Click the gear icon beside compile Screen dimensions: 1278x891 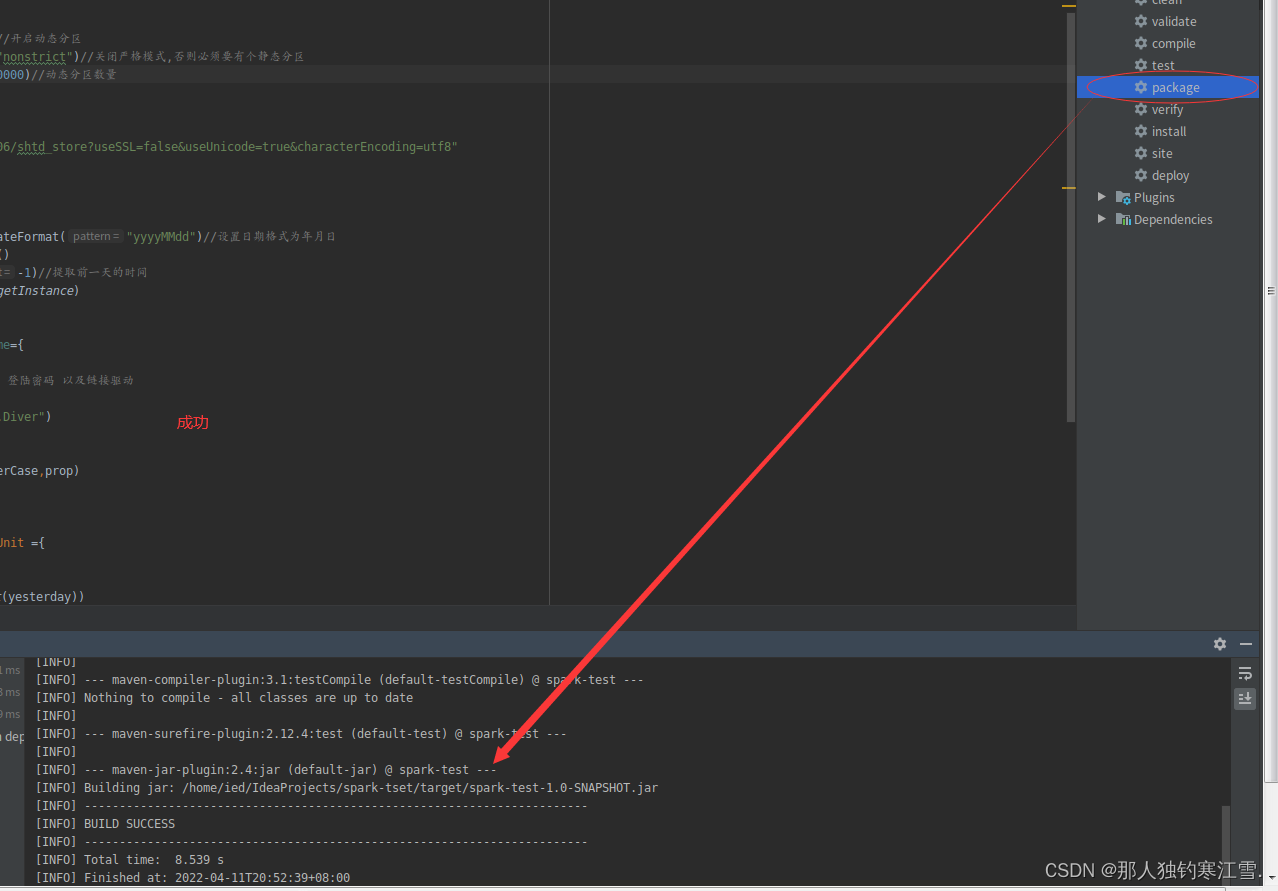[x=1141, y=43]
